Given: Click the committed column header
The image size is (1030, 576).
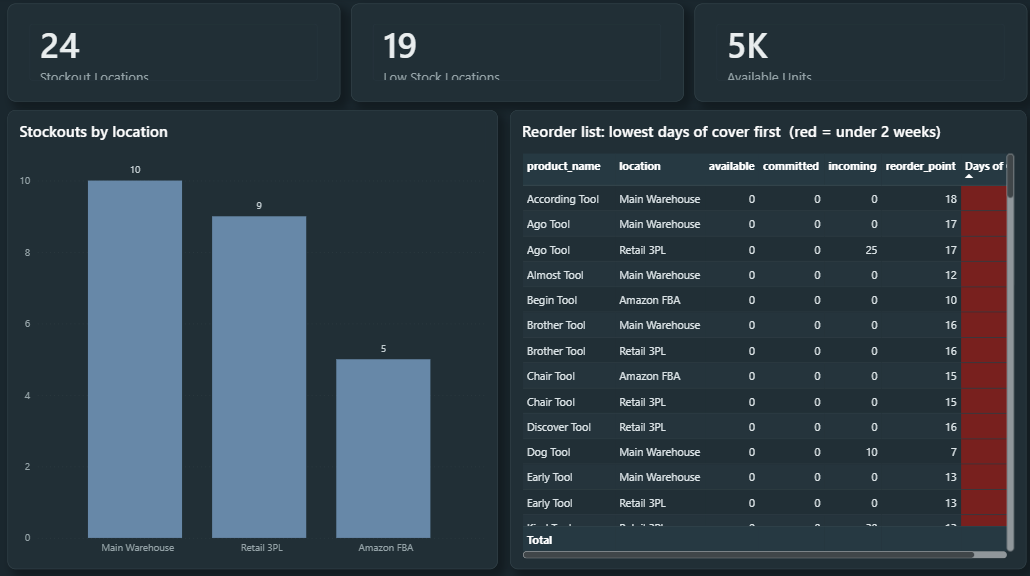Looking at the screenshot, I should coord(791,166).
